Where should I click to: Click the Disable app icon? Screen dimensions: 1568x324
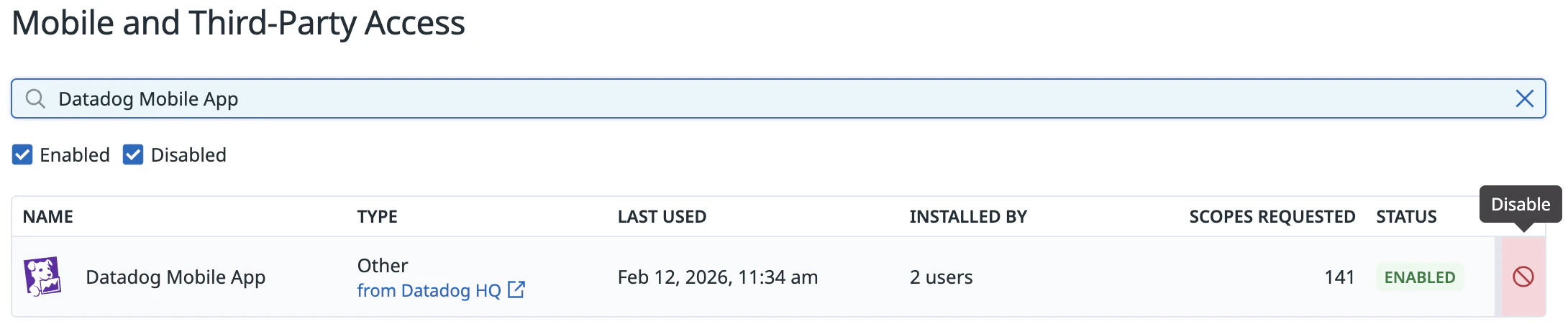coord(1523,277)
